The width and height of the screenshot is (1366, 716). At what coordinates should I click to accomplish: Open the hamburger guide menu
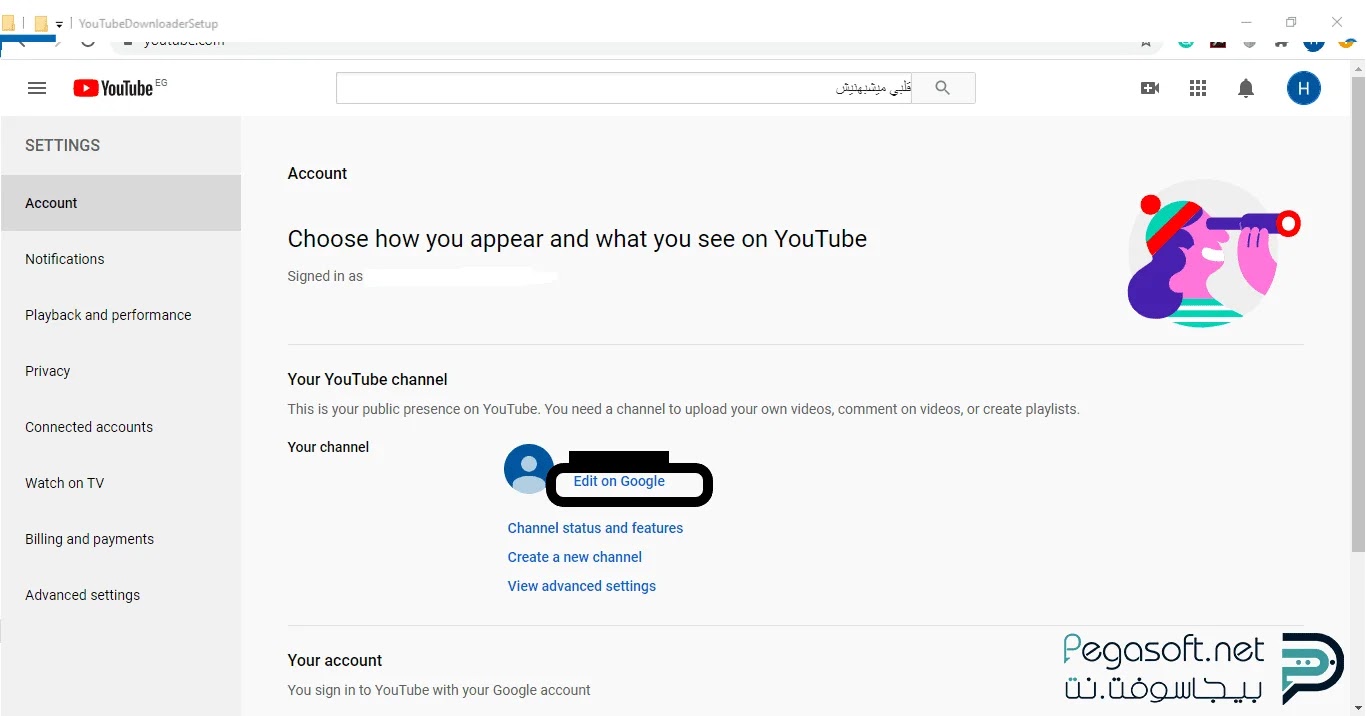(x=37, y=88)
